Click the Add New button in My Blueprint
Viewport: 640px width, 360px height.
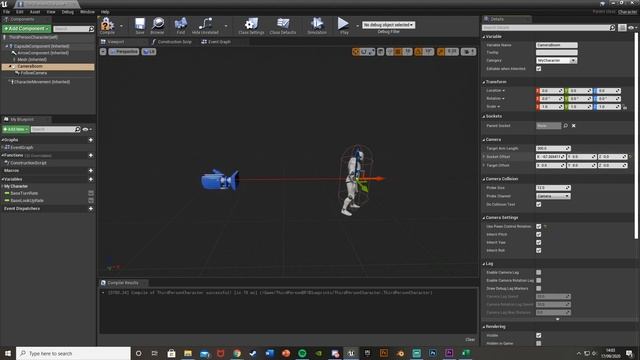click(16, 129)
